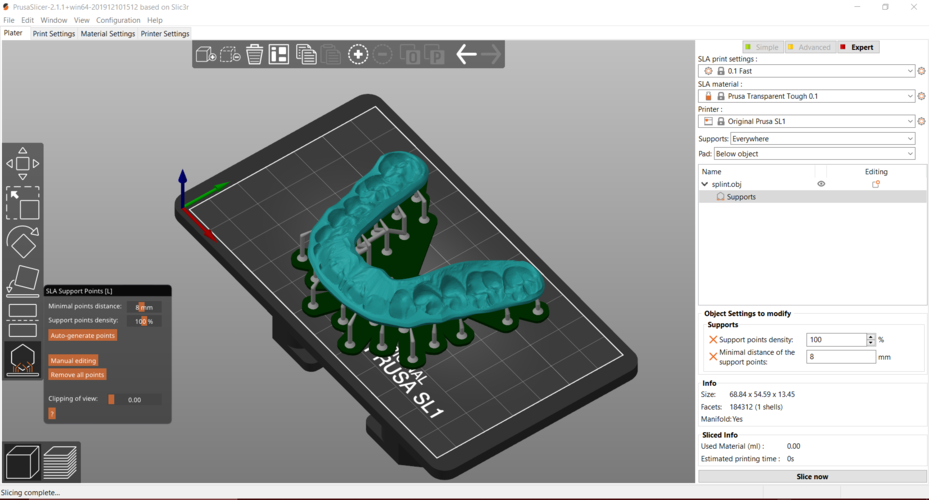Click the Arrange objects toolbar icon

[x=278, y=55]
